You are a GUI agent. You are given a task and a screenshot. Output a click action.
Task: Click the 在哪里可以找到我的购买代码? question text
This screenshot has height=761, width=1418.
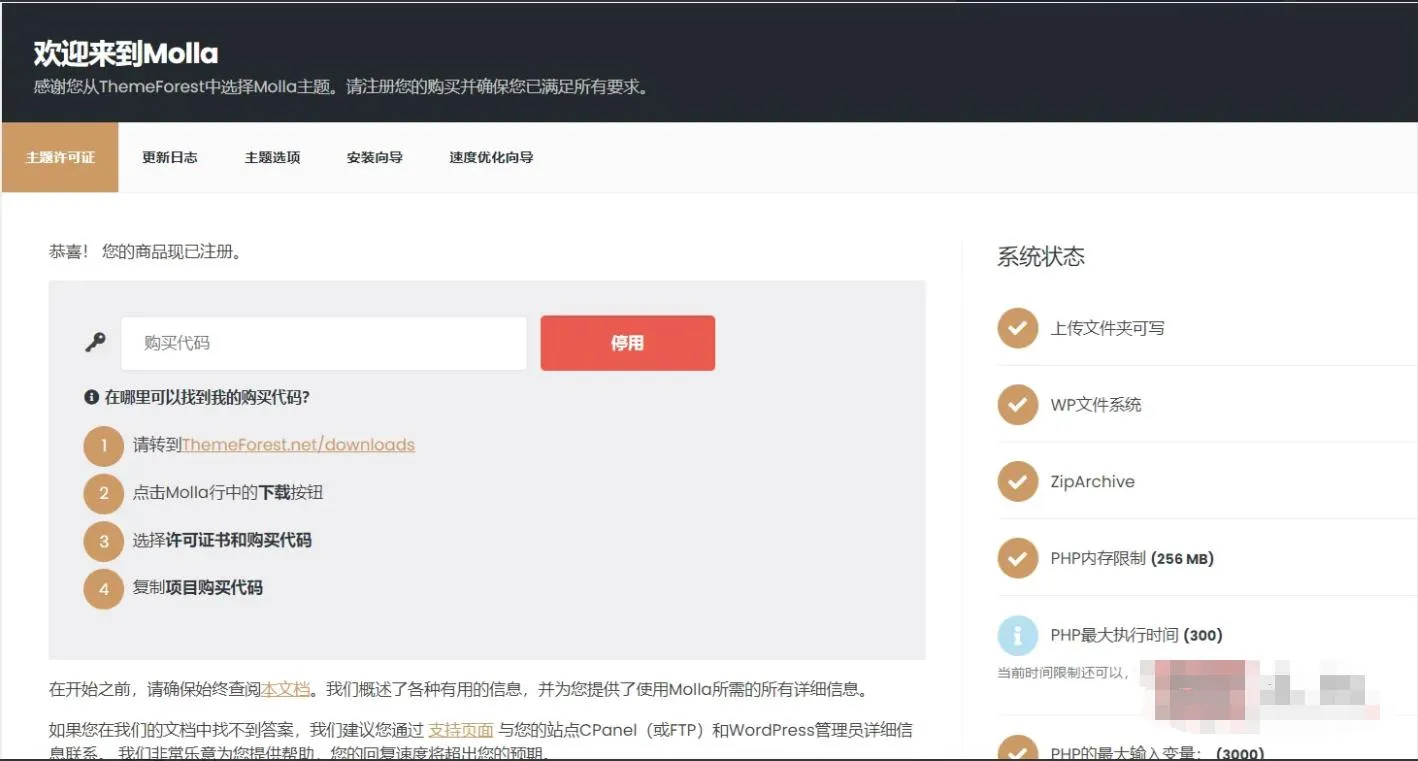coord(207,397)
